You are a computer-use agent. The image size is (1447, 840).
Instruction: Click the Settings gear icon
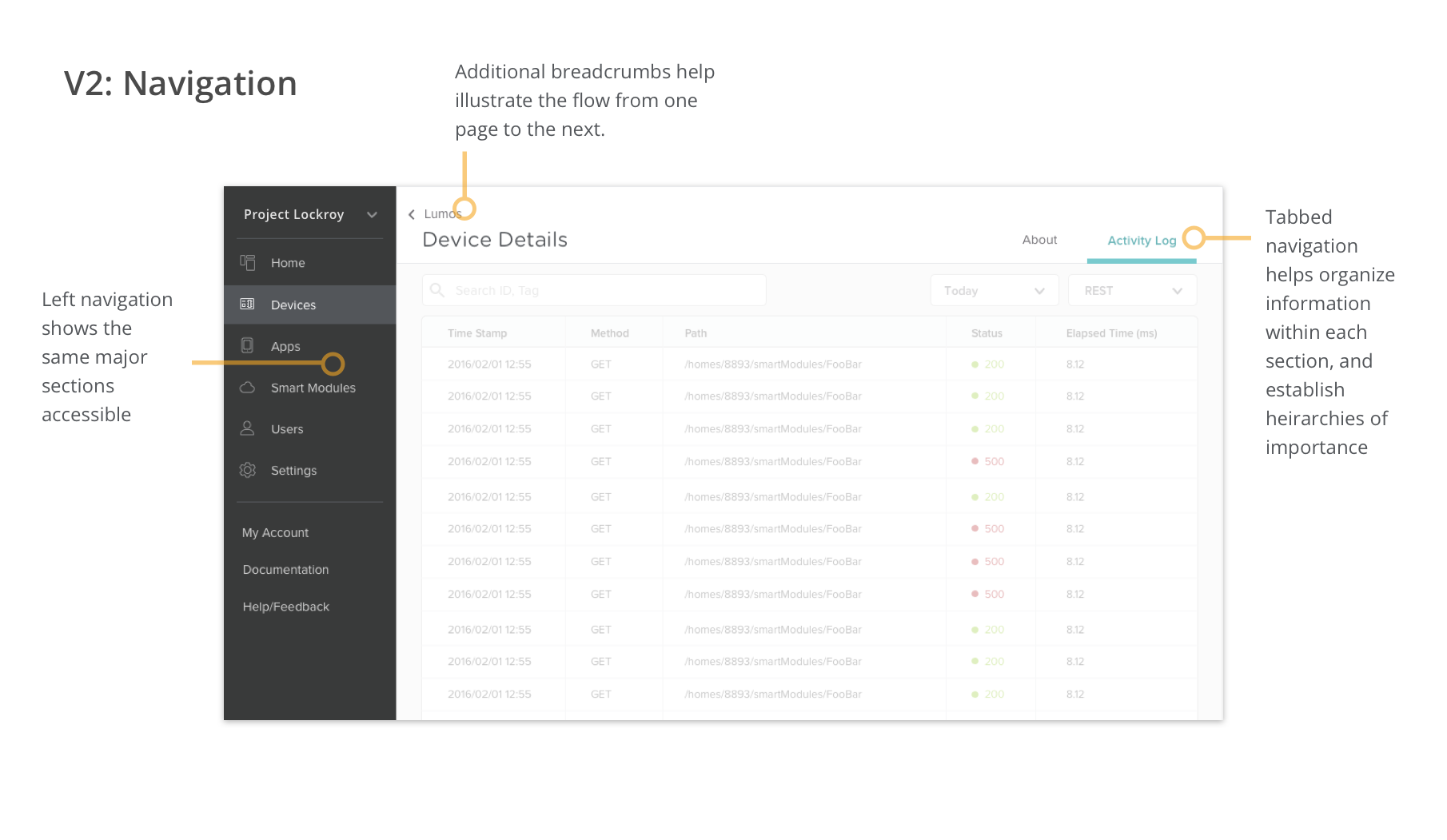(x=248, y=470)
